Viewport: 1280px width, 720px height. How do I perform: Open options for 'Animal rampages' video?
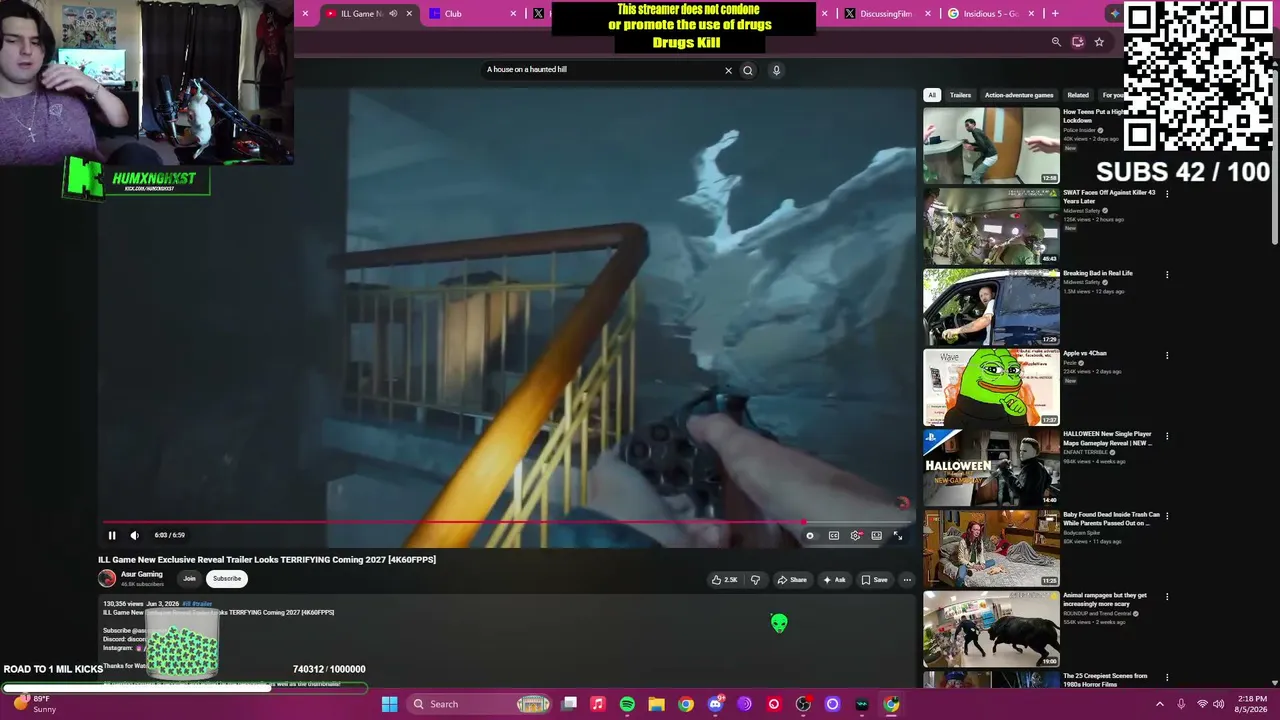pos(1167,597)
